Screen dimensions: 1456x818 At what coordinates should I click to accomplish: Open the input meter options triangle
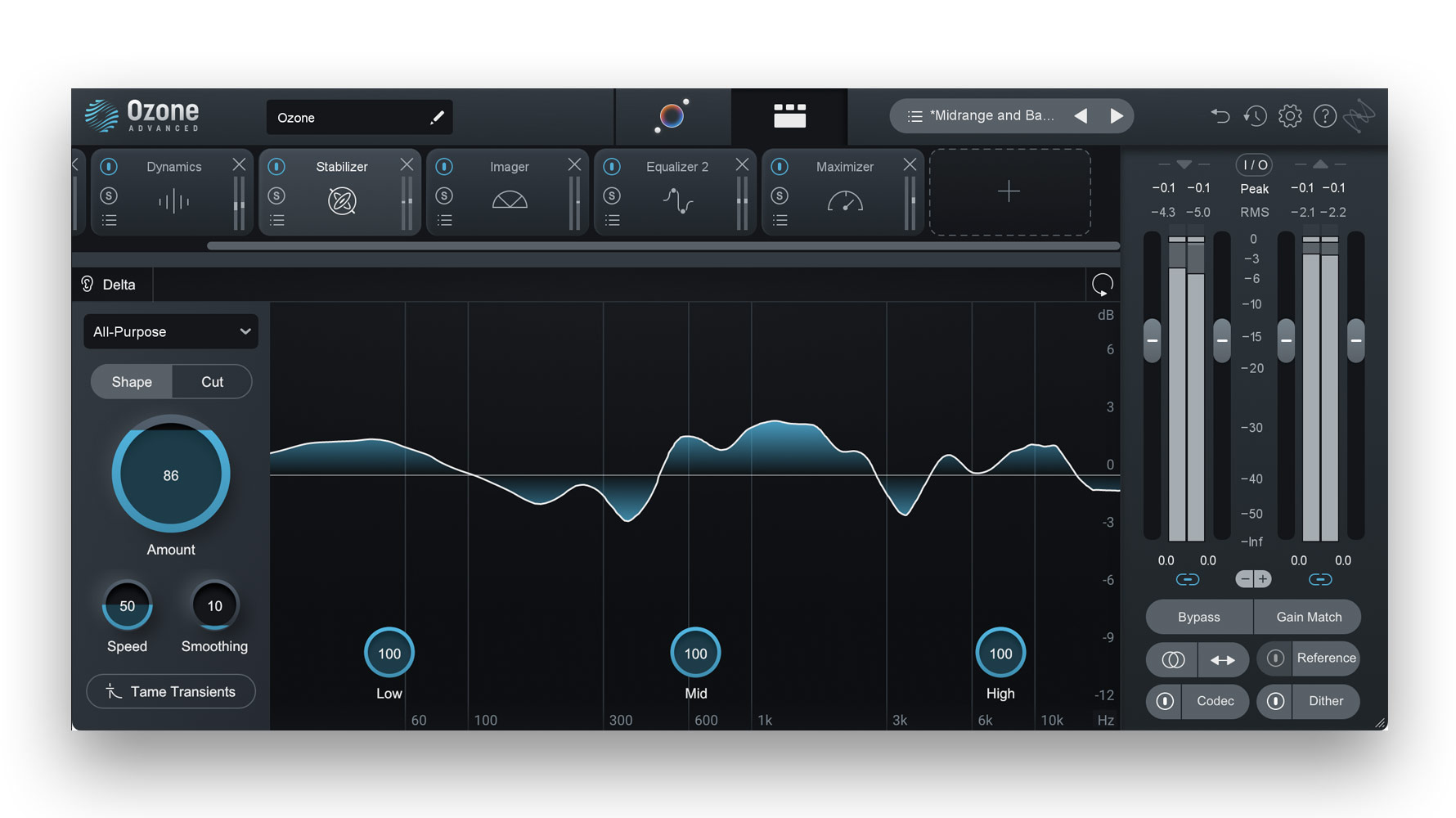coord(1183,164)
